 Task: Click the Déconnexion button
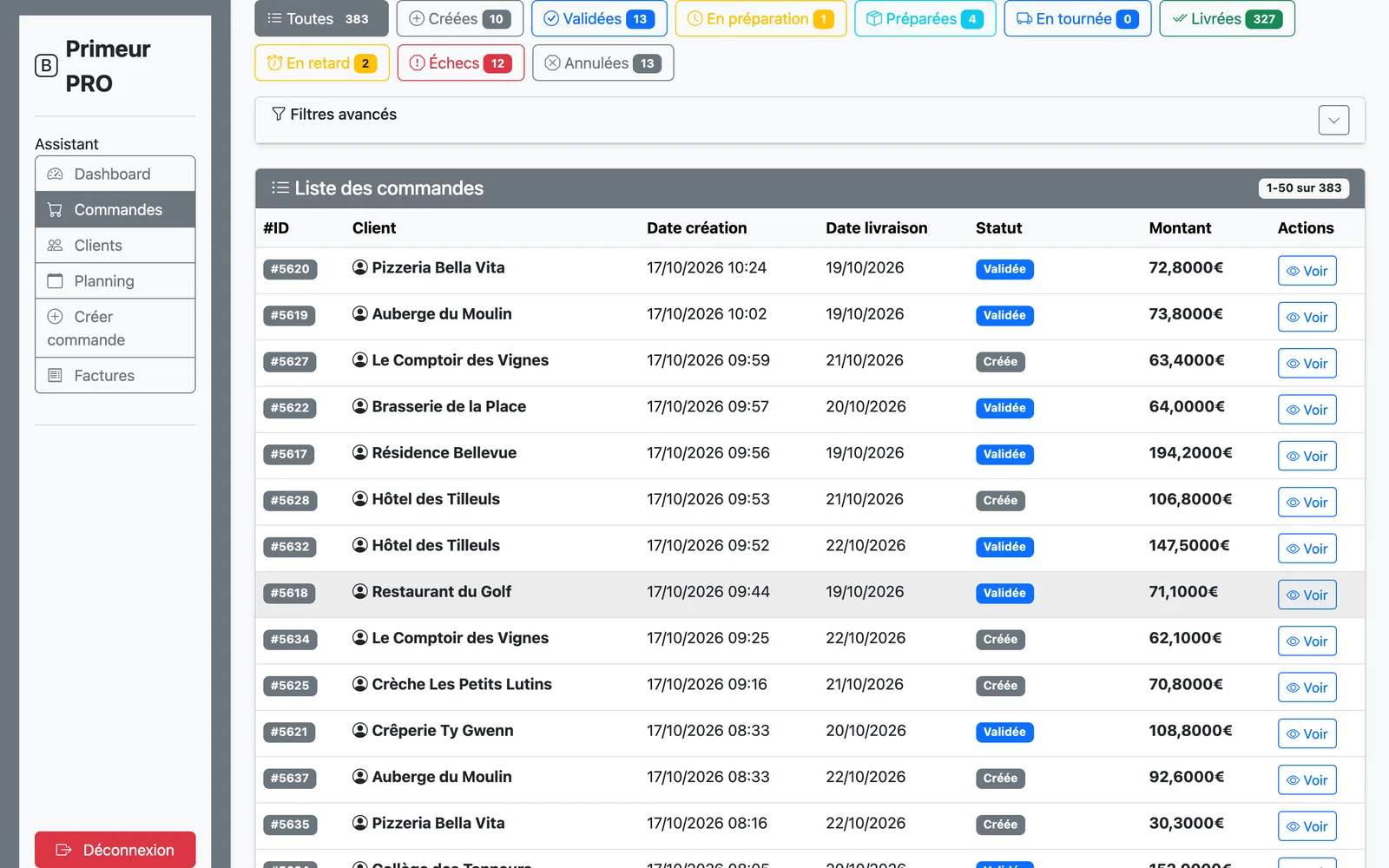pos(115,850)
